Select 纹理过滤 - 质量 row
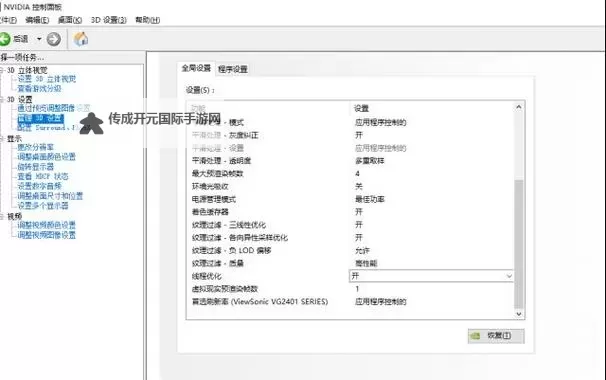Viewport: 606px width, 380px height. (350, 263)
